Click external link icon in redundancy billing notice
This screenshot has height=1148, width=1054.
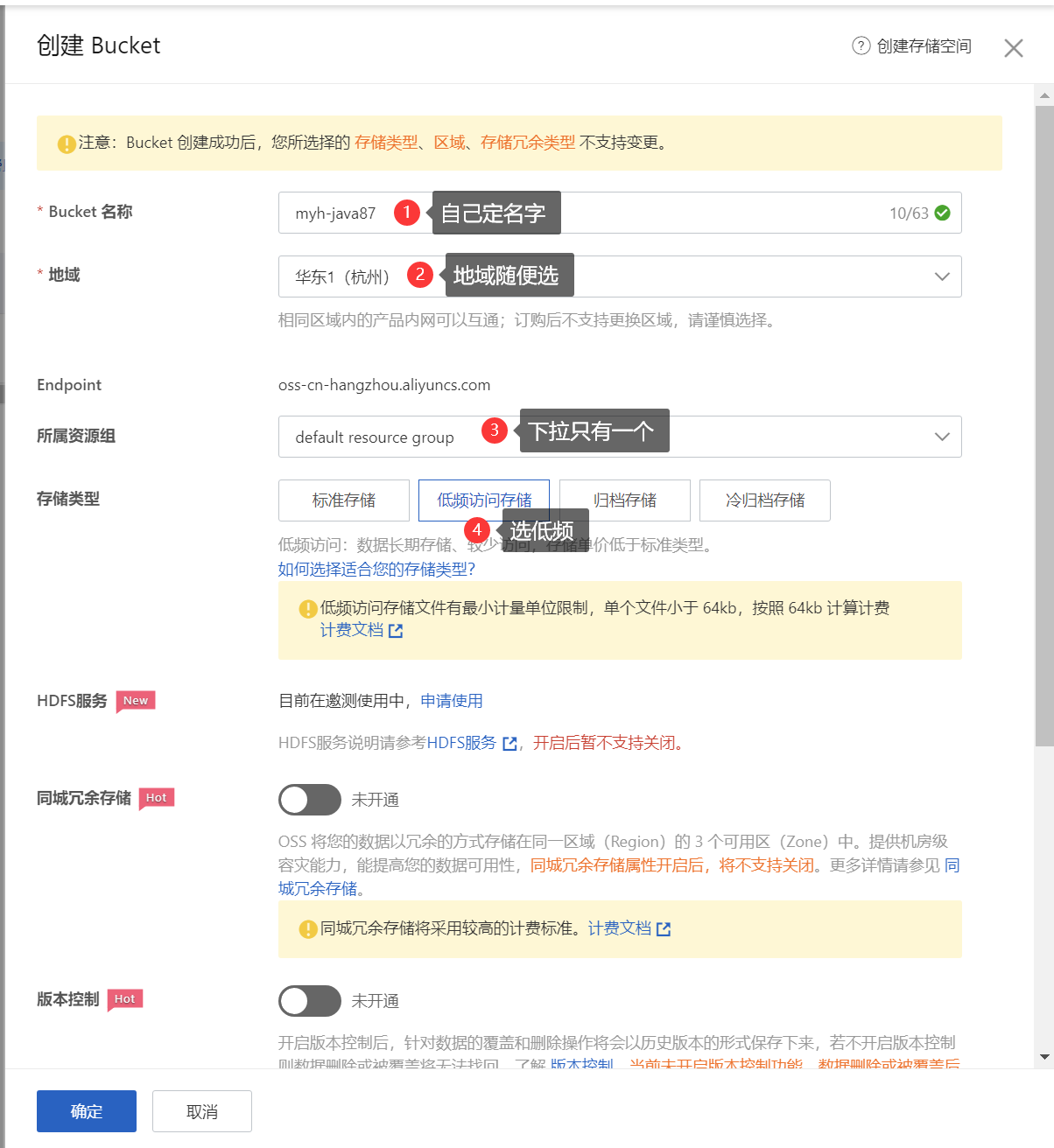point(664,929)
